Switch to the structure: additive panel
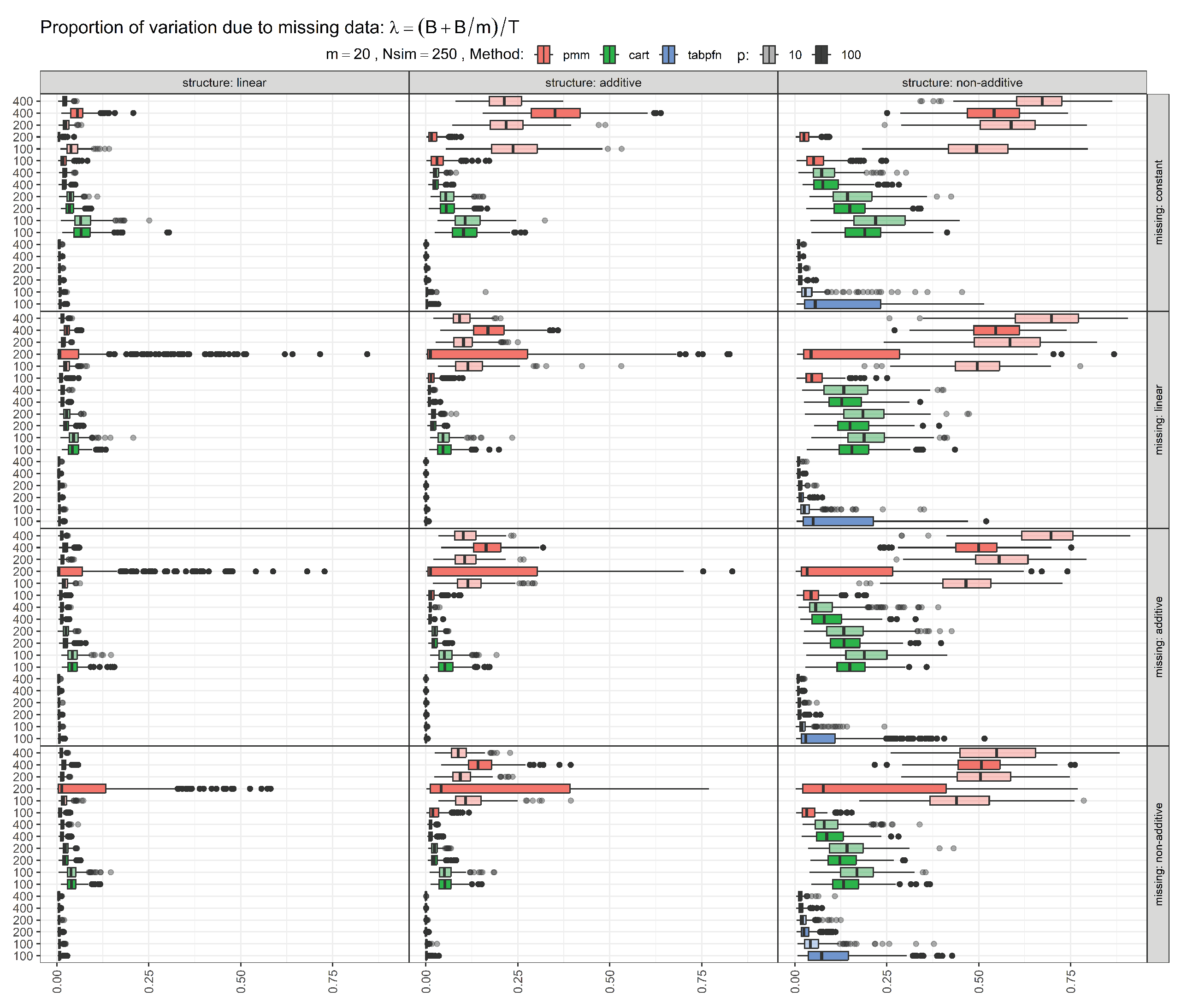1193x1008 pixels. [594, 83]
